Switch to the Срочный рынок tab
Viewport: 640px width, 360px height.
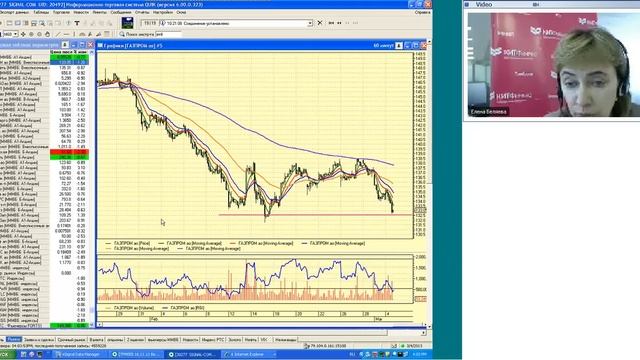tap(71, 340)
